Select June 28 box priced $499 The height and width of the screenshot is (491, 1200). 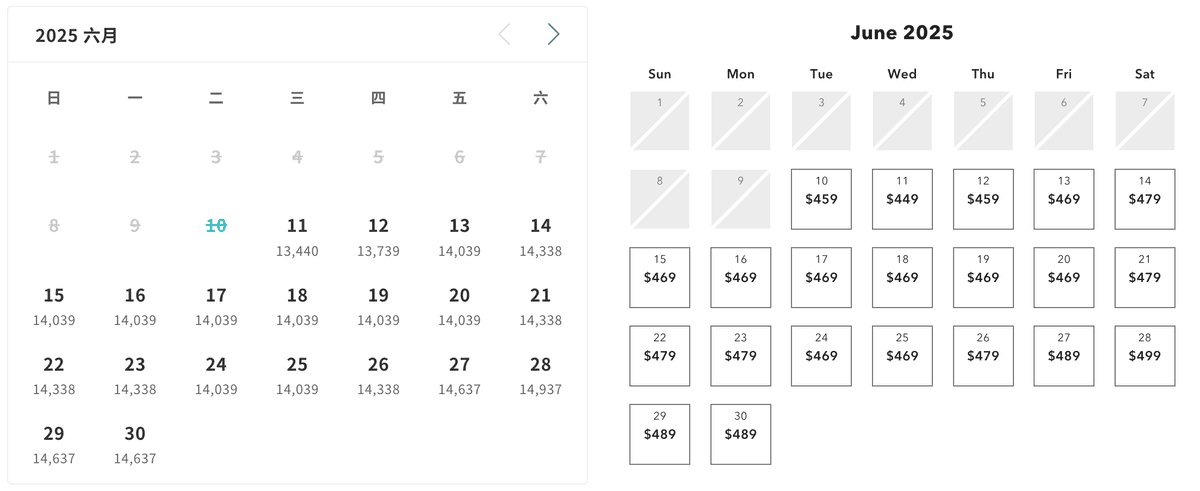pyautogui.click(x=1145, y=356)
